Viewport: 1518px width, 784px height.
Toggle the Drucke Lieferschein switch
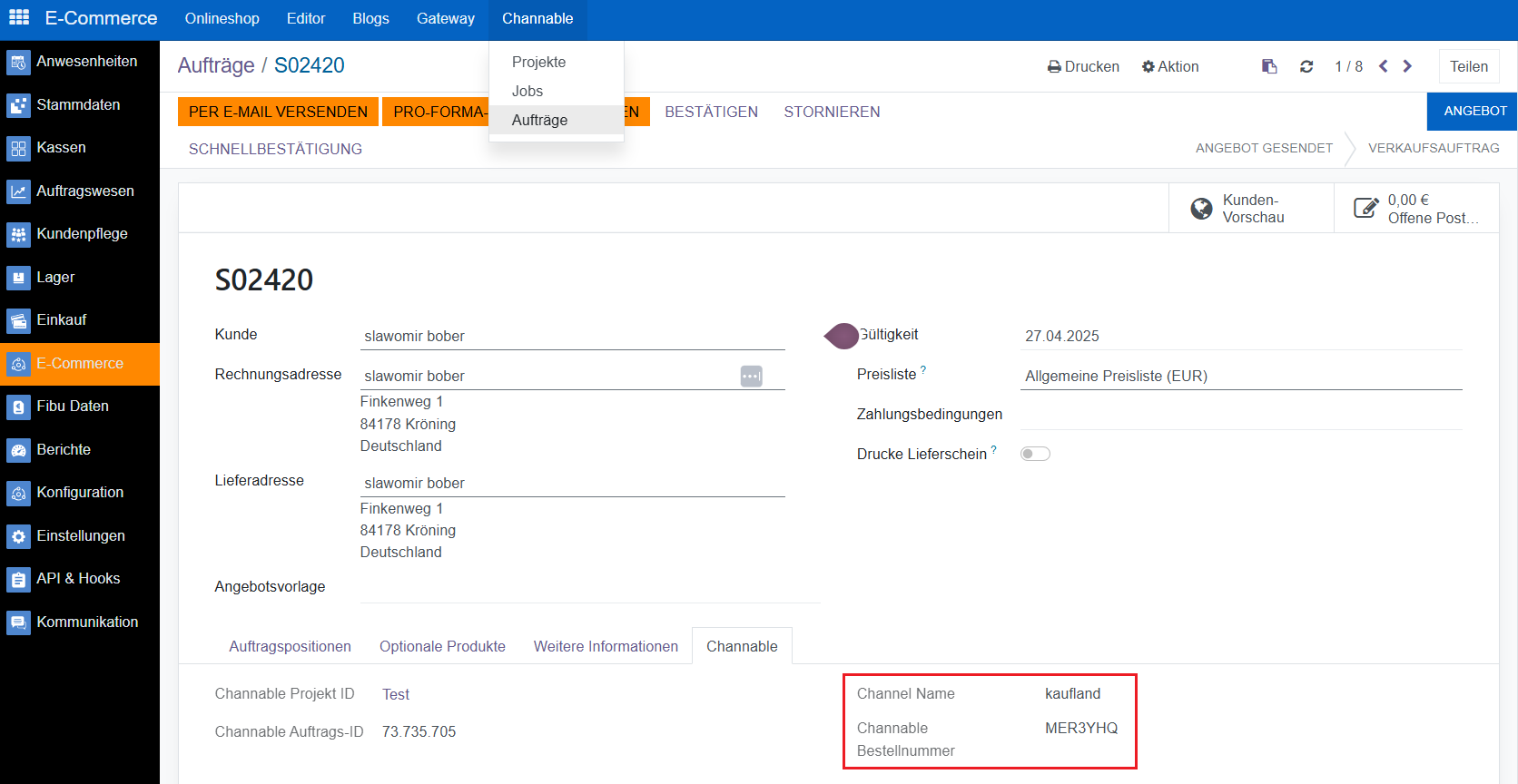(1035, 454)
